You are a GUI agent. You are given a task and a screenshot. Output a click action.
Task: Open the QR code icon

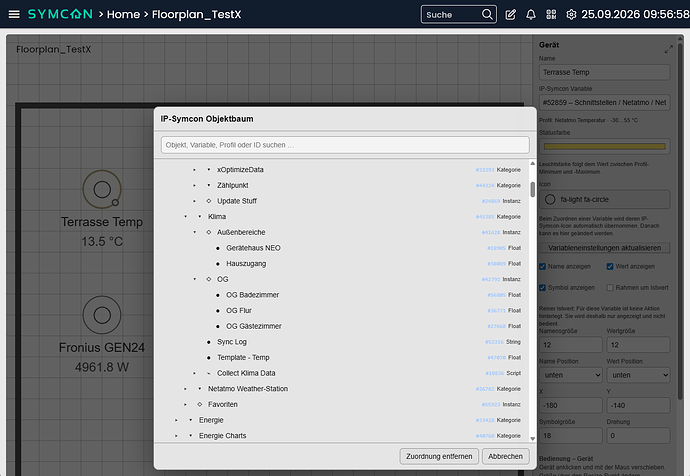[x=551, y=15]
